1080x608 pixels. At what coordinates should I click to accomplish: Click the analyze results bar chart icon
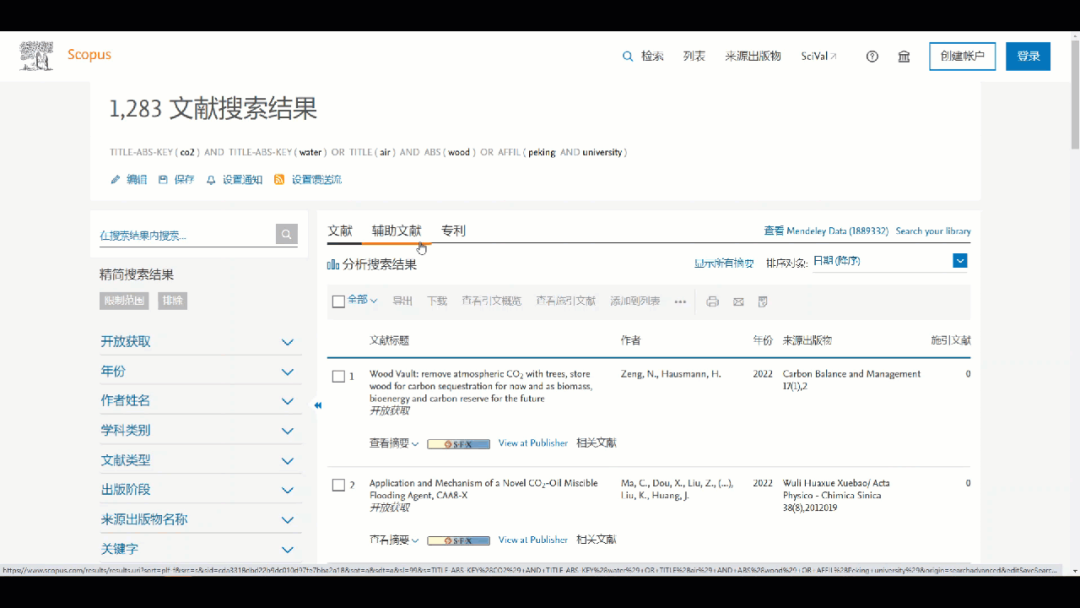(x=333, y=264)
